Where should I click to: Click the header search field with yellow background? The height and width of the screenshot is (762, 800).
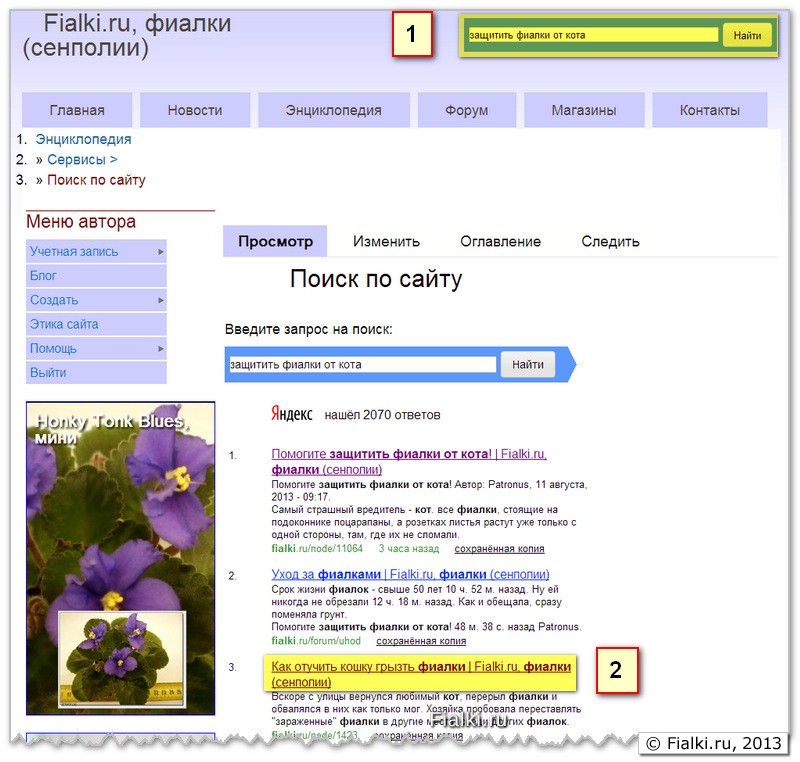coord(593,35)
